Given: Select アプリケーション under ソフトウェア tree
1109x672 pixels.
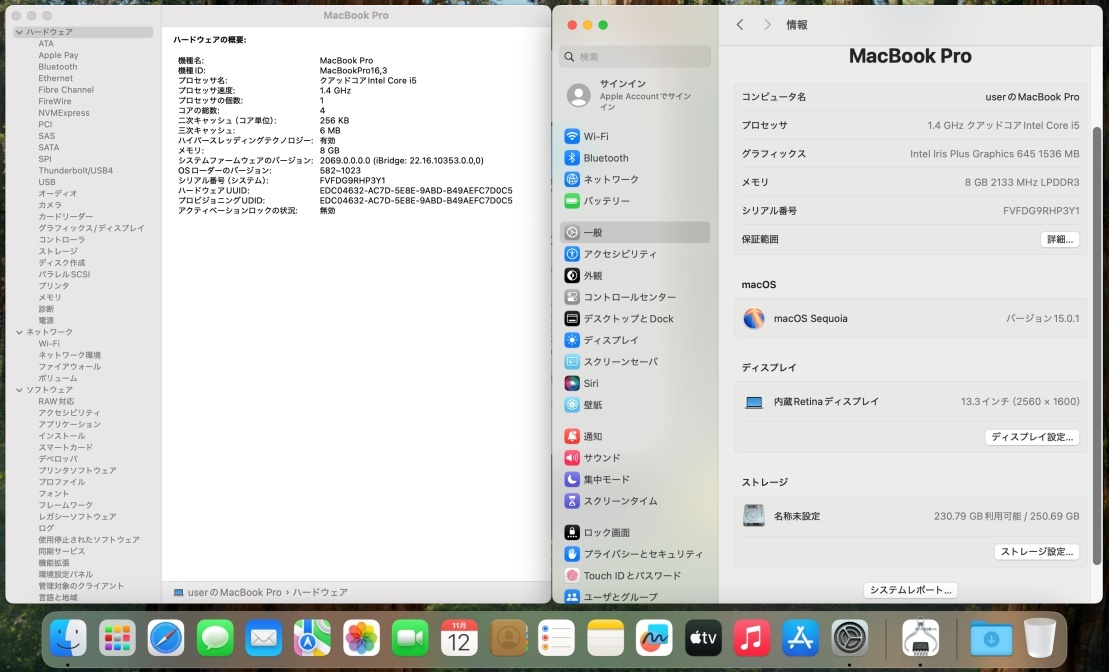Looking at the screenshot, I should [x=69, y=424].
